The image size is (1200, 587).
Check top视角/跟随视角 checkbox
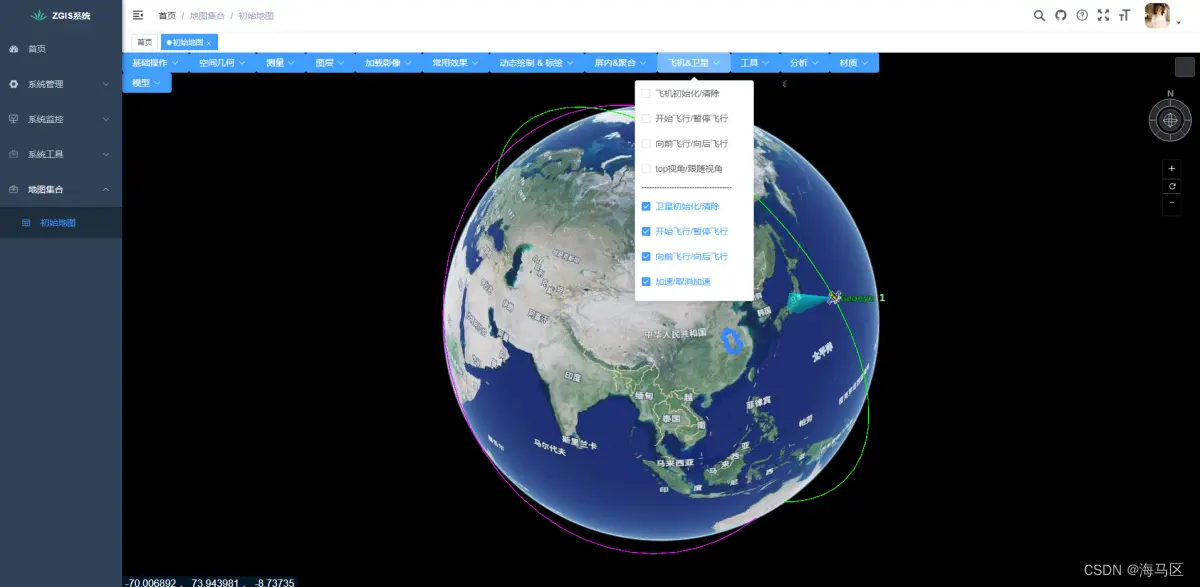click(646, 169)
